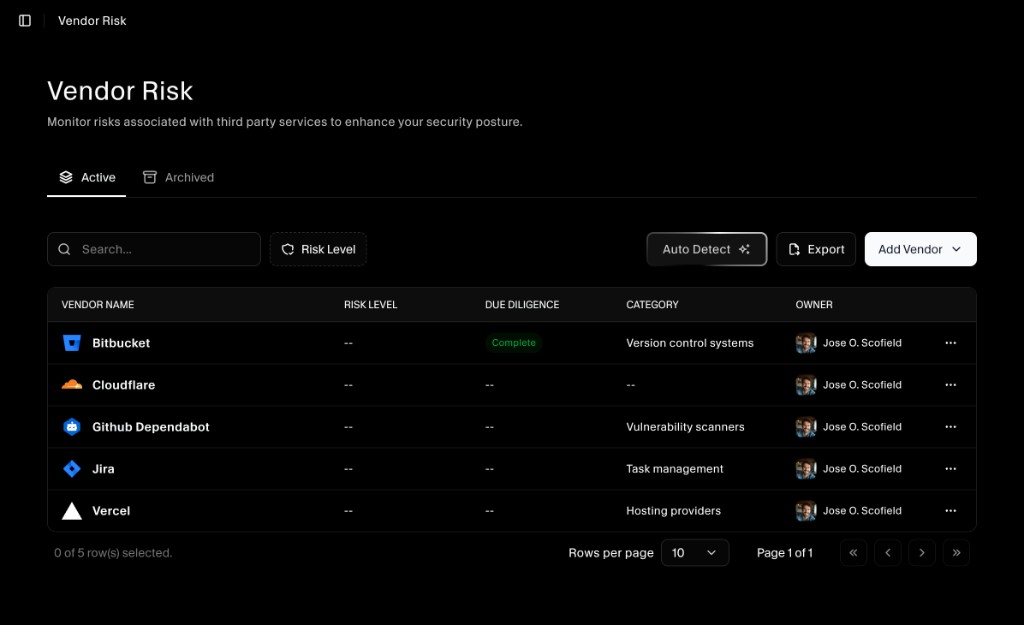Open the Bitbucket vendor name

(x=121, y=343)
